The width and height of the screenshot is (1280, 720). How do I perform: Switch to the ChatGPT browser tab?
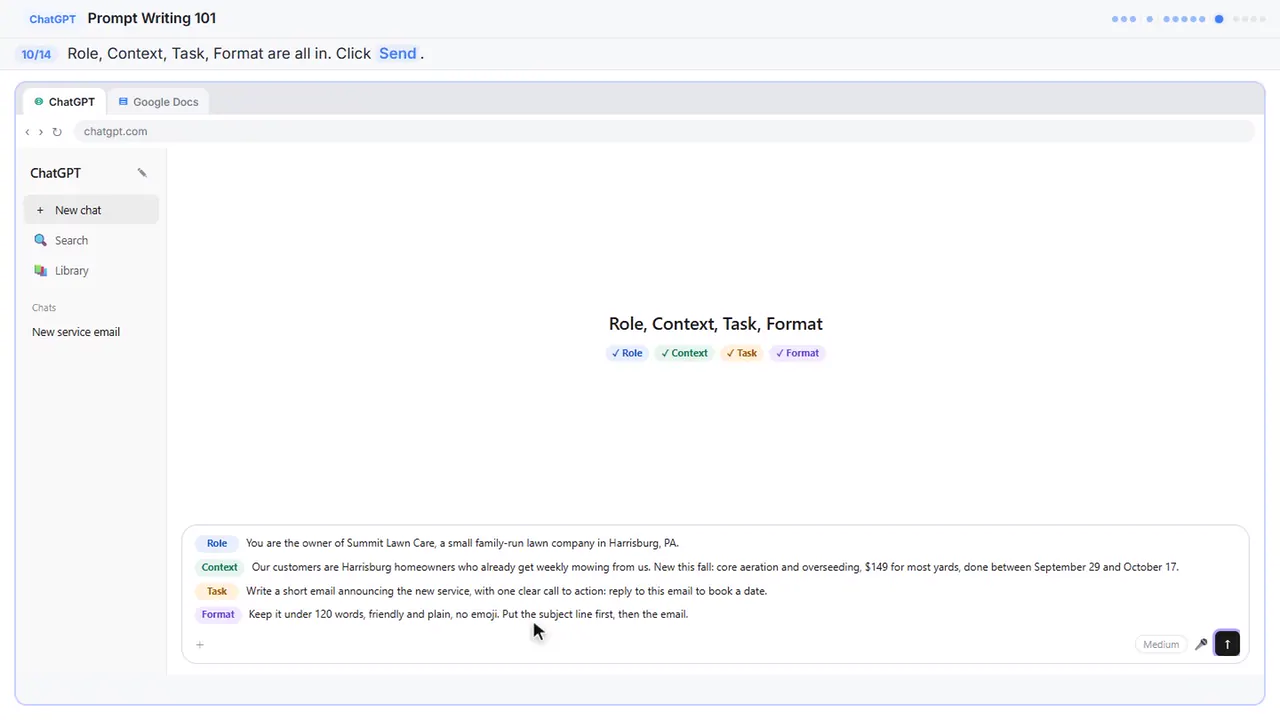click(65, 102)
